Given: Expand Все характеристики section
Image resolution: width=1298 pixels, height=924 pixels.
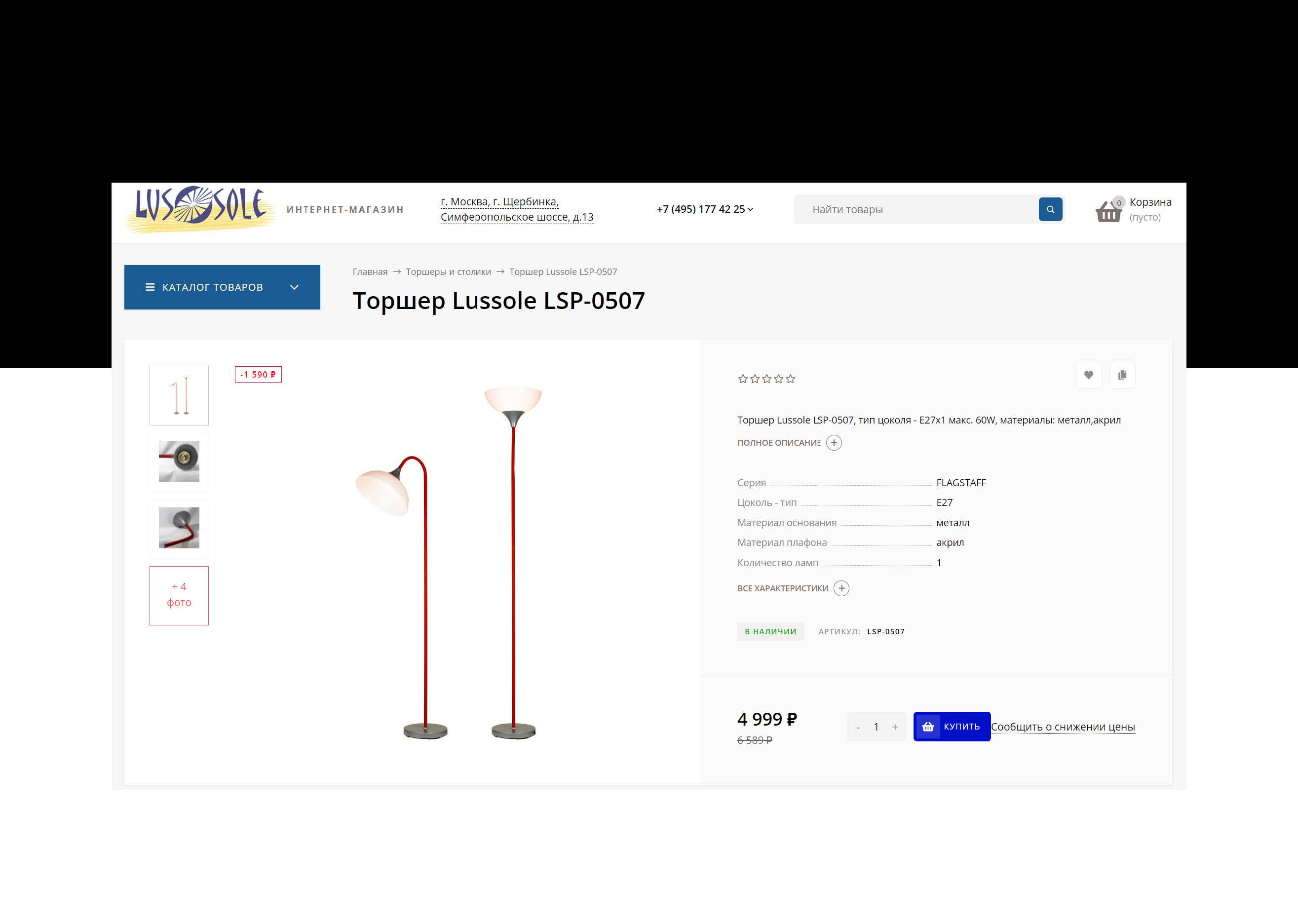Looking at the screenshot, I should [793, 588].
